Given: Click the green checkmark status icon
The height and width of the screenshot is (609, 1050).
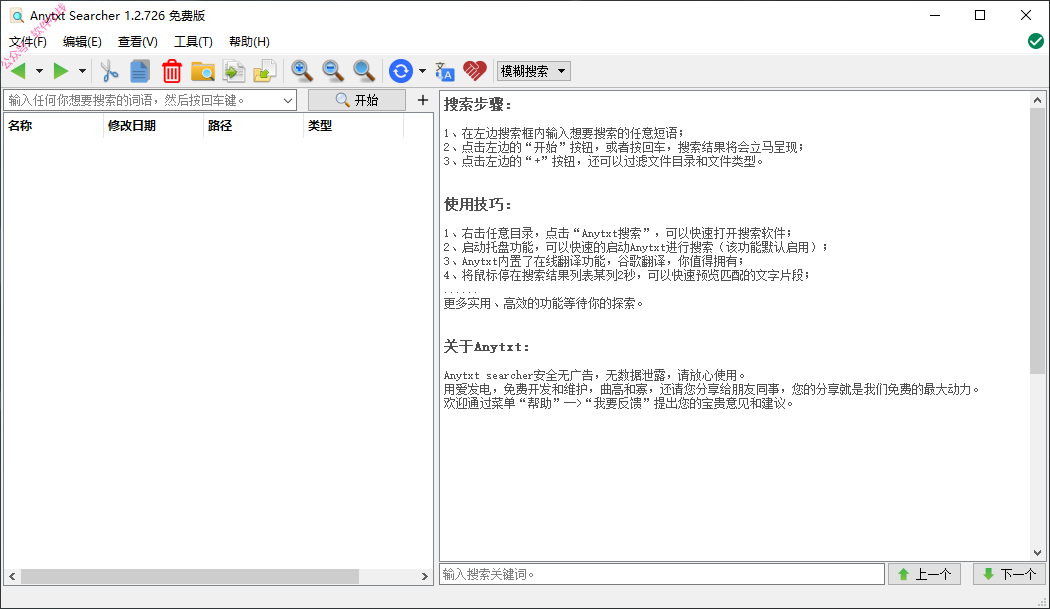Looking at the screenshot, I should (1035, 42).
